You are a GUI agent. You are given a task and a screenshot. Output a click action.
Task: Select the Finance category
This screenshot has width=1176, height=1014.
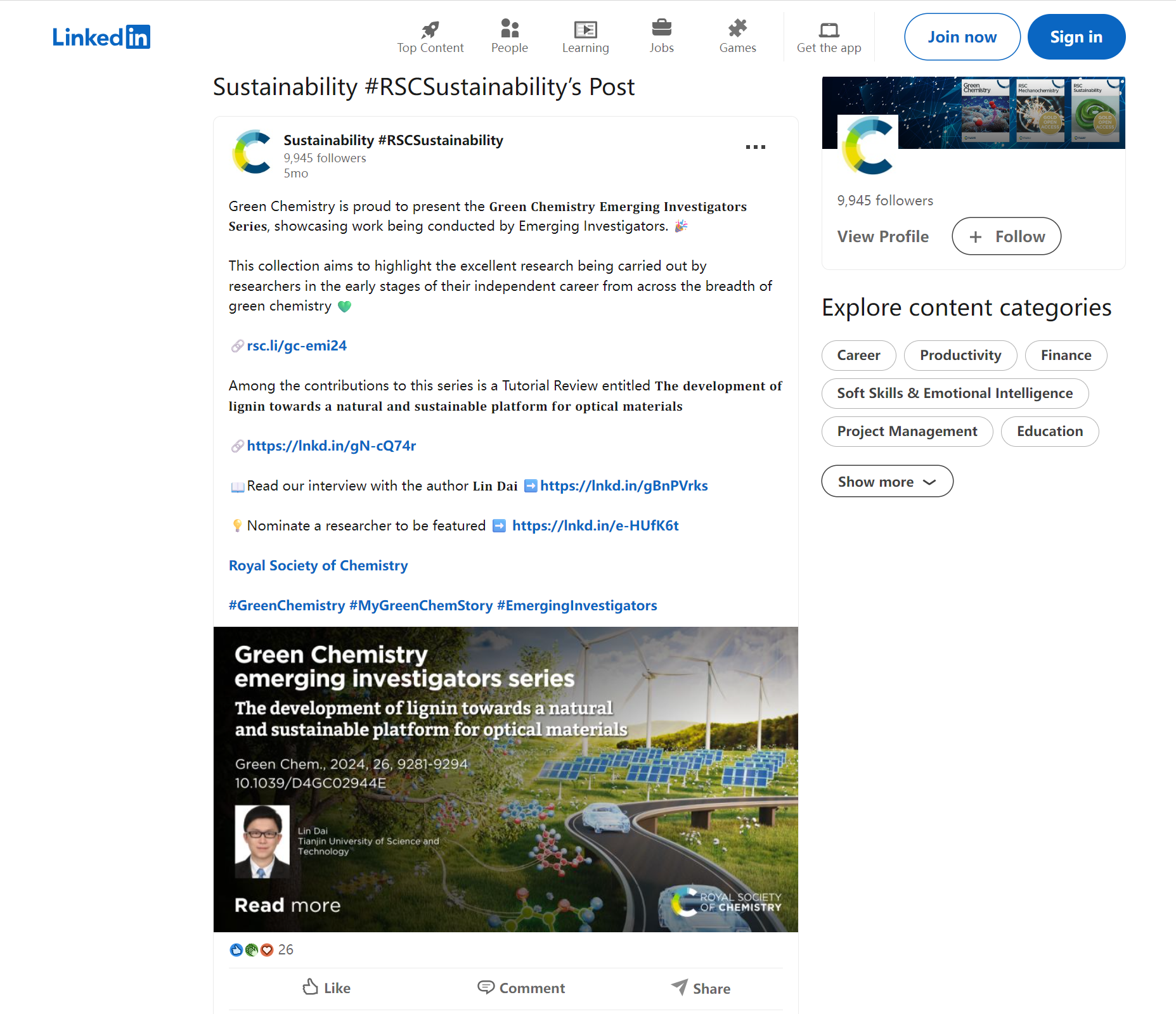click(1066, 355)
